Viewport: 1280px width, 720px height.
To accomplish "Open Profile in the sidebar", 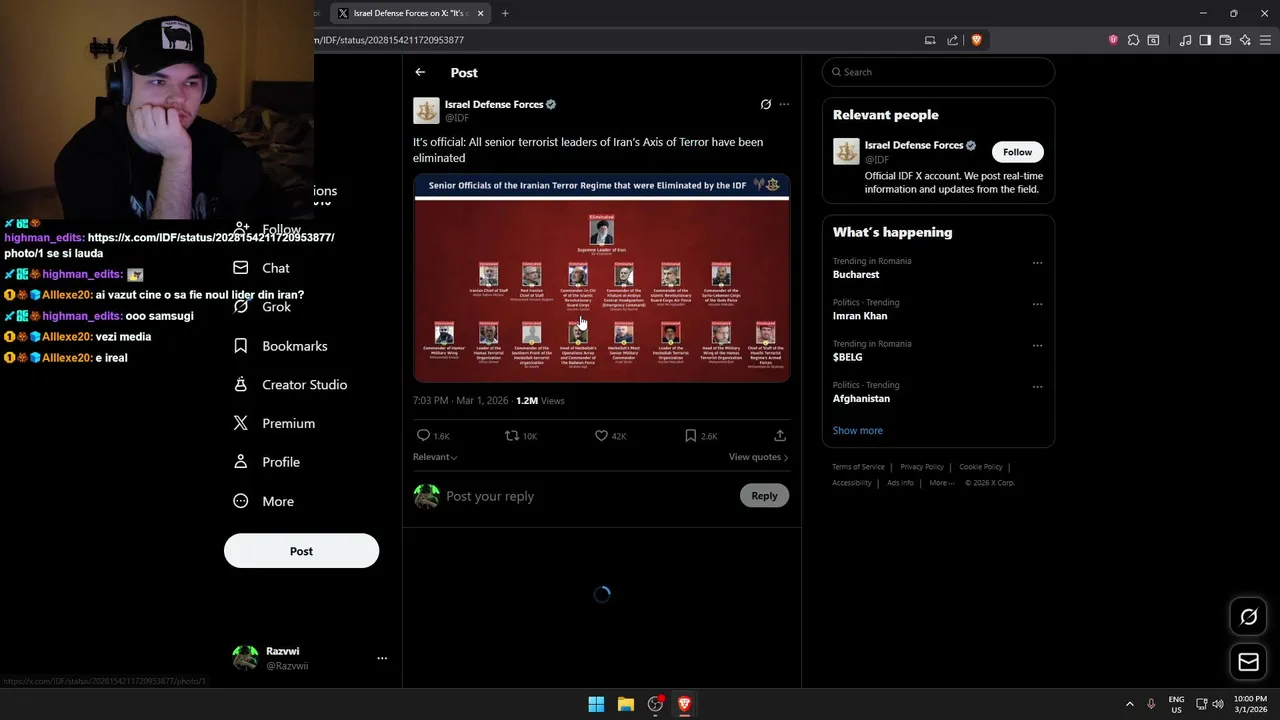I will click(266, 462).
